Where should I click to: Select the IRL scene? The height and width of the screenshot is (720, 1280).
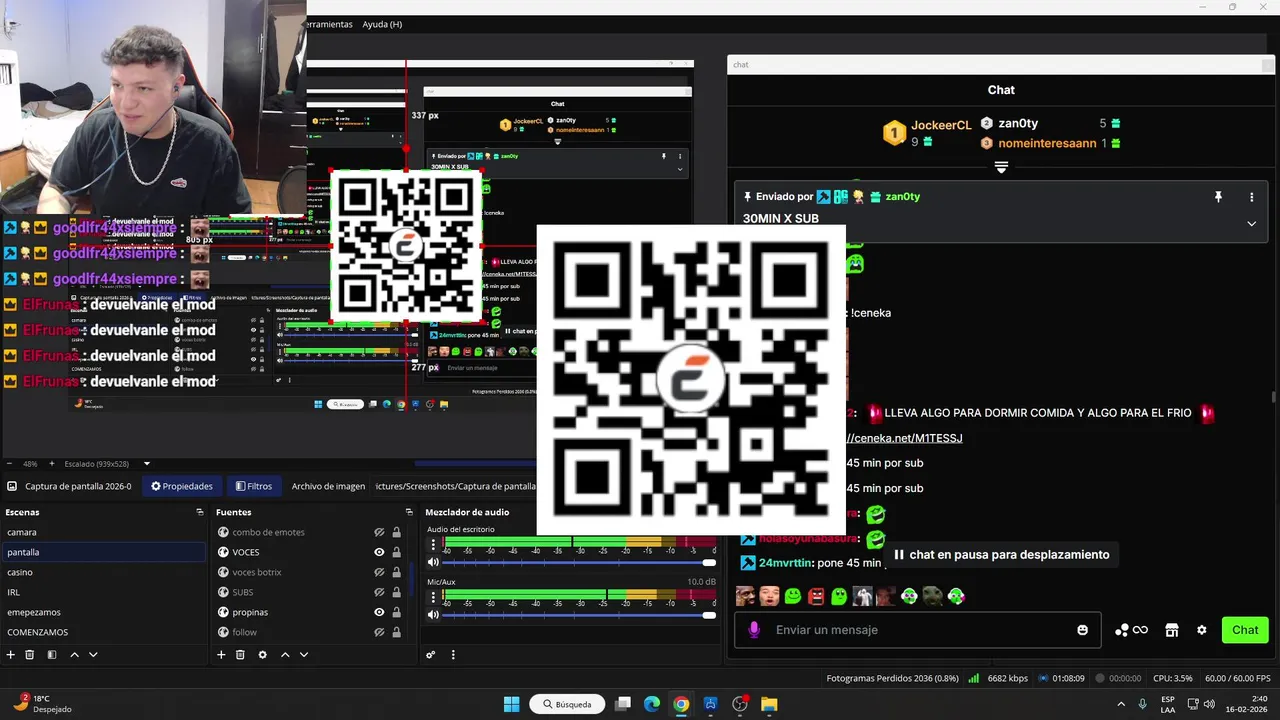(102, 592)
